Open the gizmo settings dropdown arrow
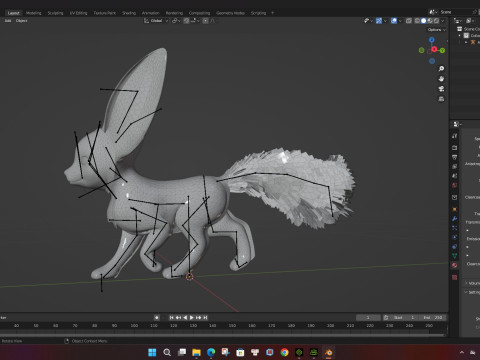 [x=385, y=21]
